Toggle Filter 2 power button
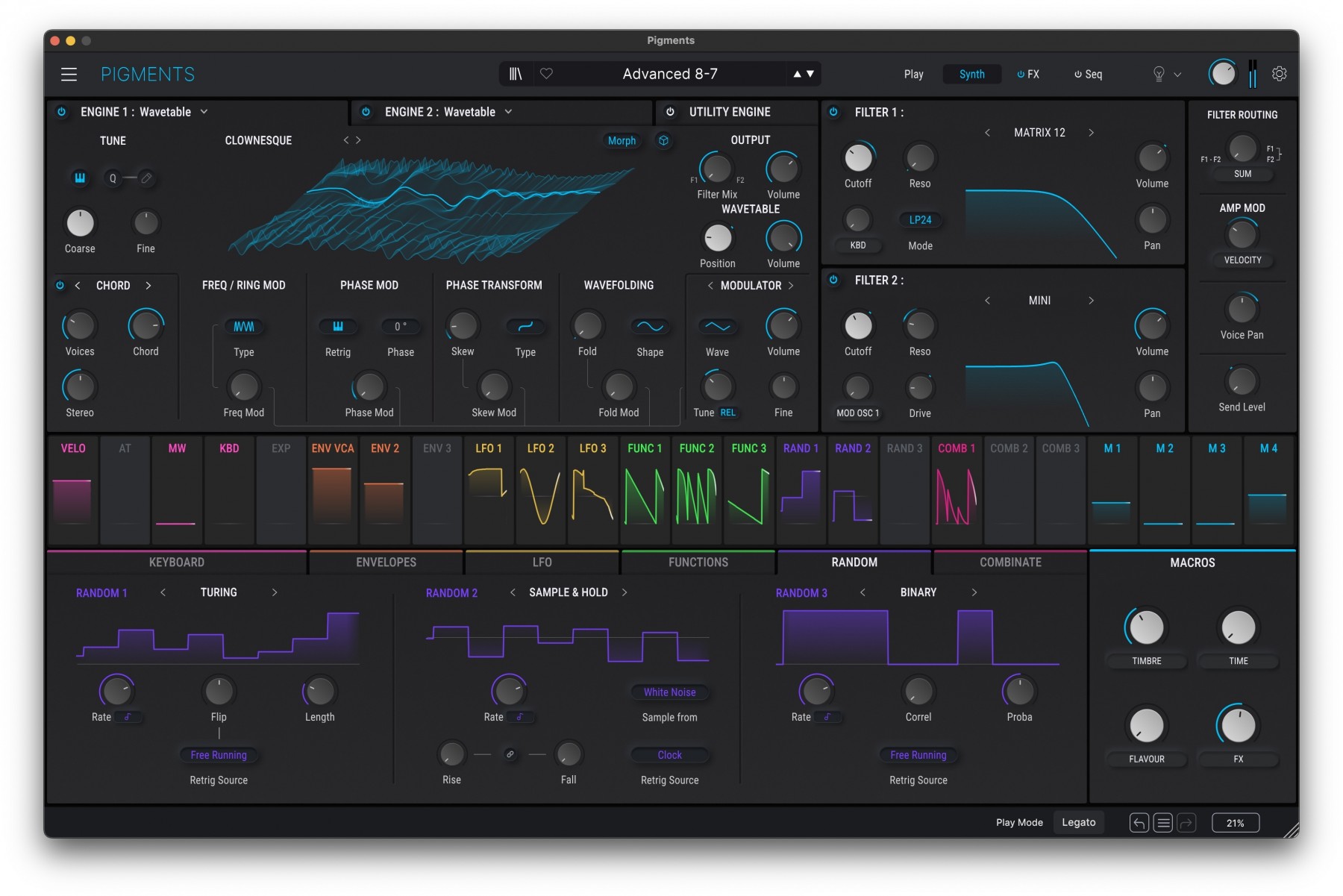1343x896 pixels. [x=834, y=280]
